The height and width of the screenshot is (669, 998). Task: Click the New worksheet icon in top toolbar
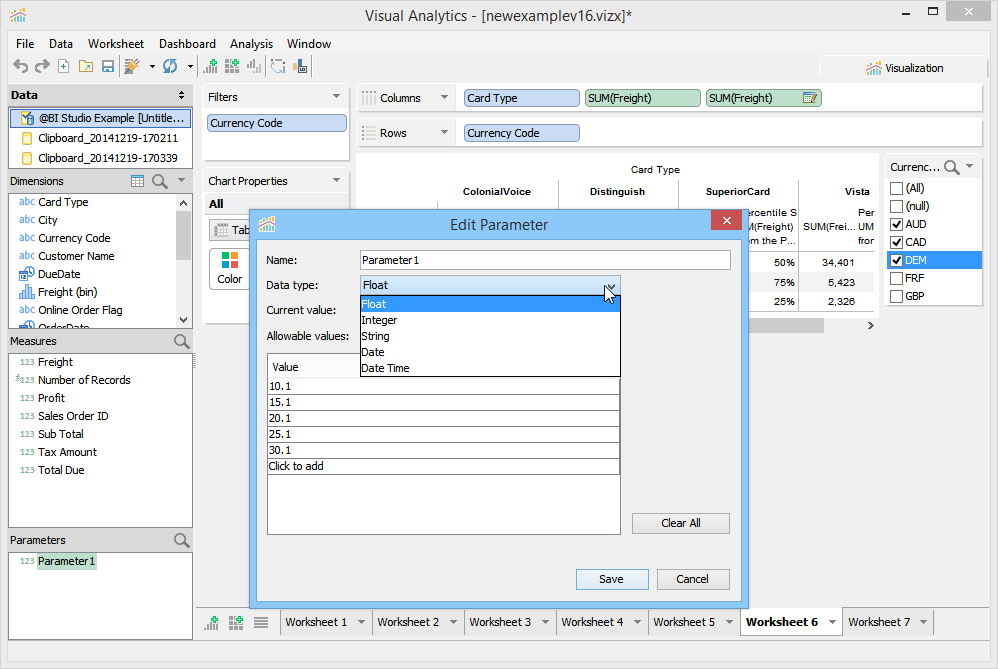211,66
